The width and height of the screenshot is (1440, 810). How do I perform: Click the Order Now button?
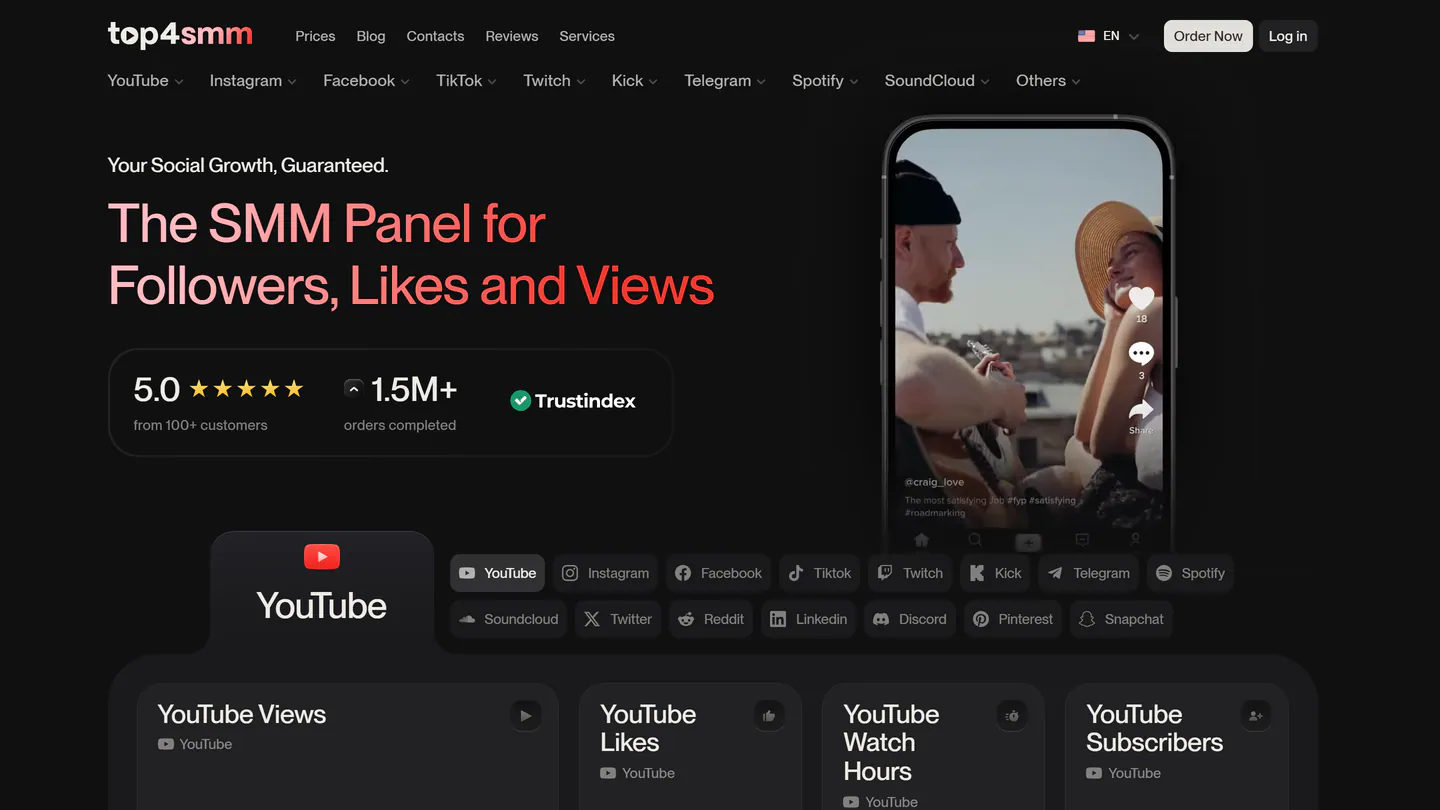[1208, 36]
